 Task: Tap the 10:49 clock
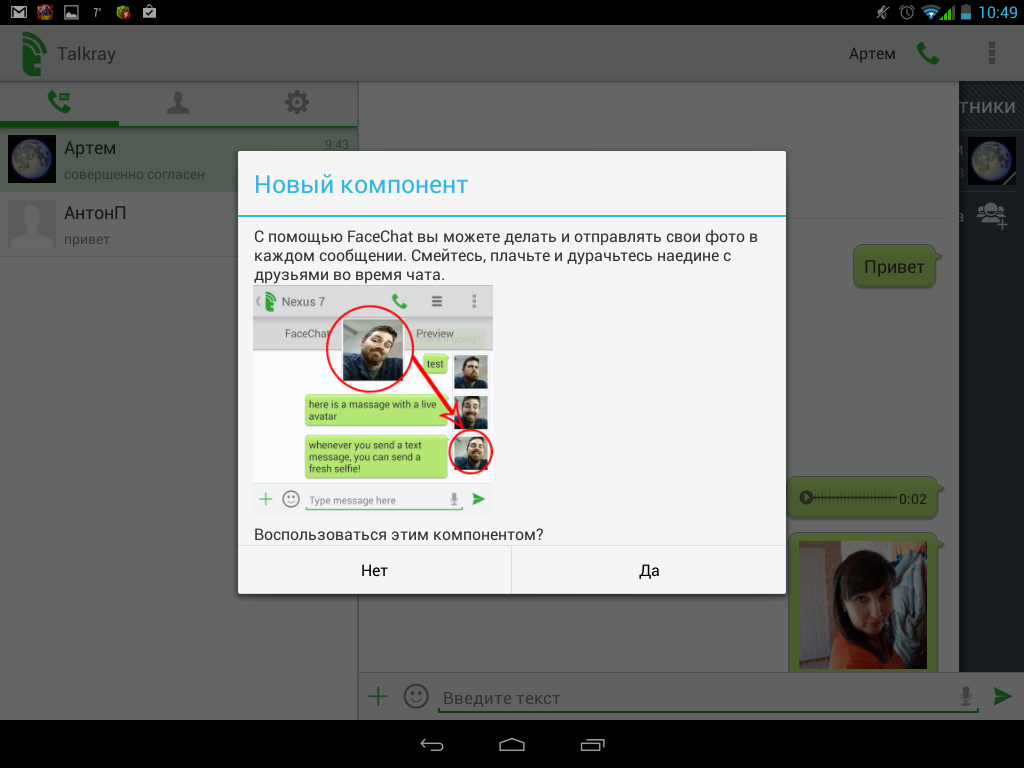coord(997,12)
